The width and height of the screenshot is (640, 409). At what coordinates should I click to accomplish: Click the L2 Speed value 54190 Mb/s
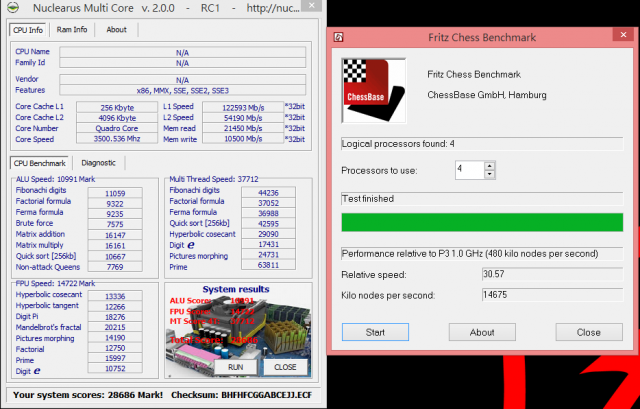pyautogui.click(x=243, y=118)
